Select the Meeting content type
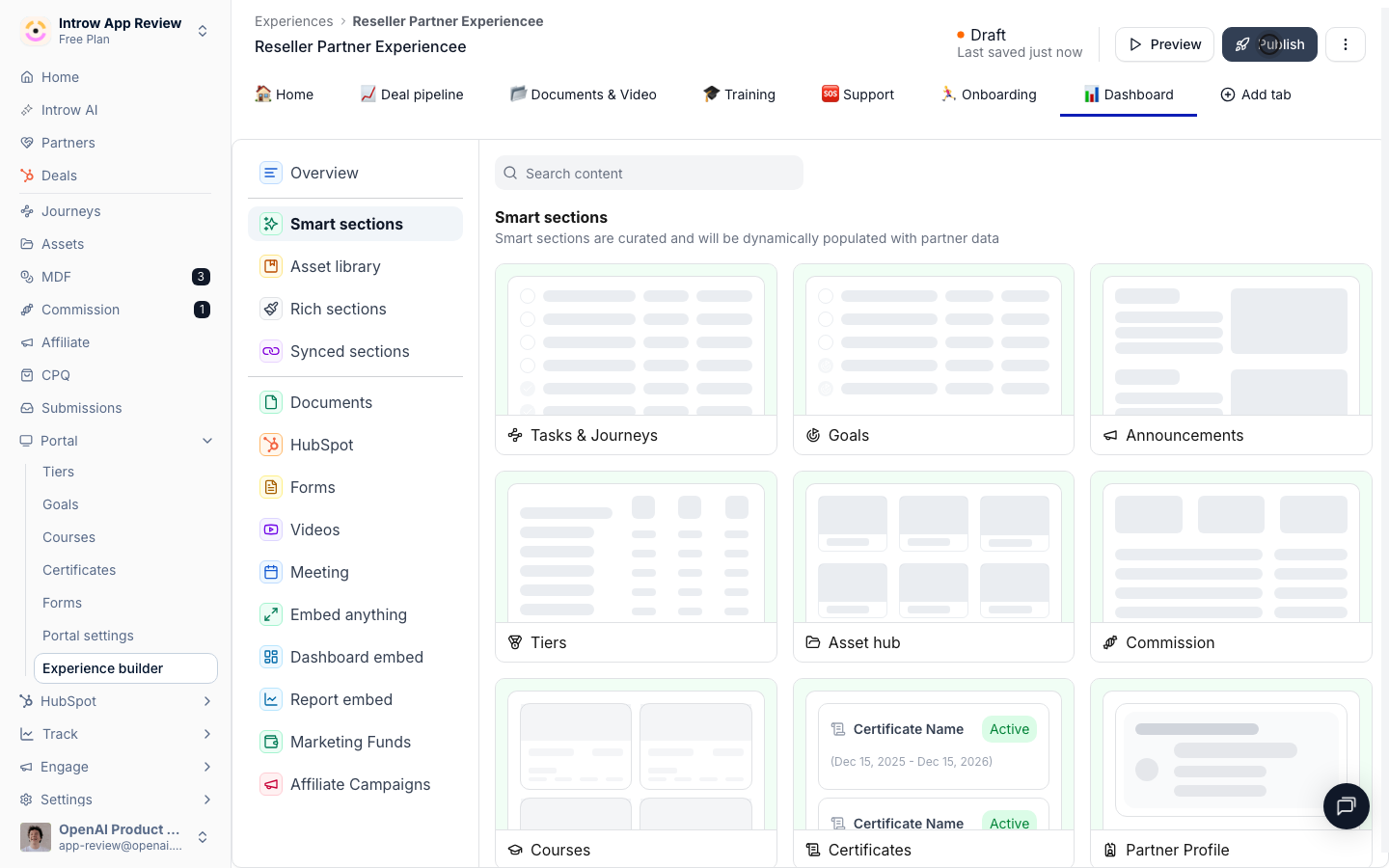This screenshot has height=868, width=1389. coord(355,572)
